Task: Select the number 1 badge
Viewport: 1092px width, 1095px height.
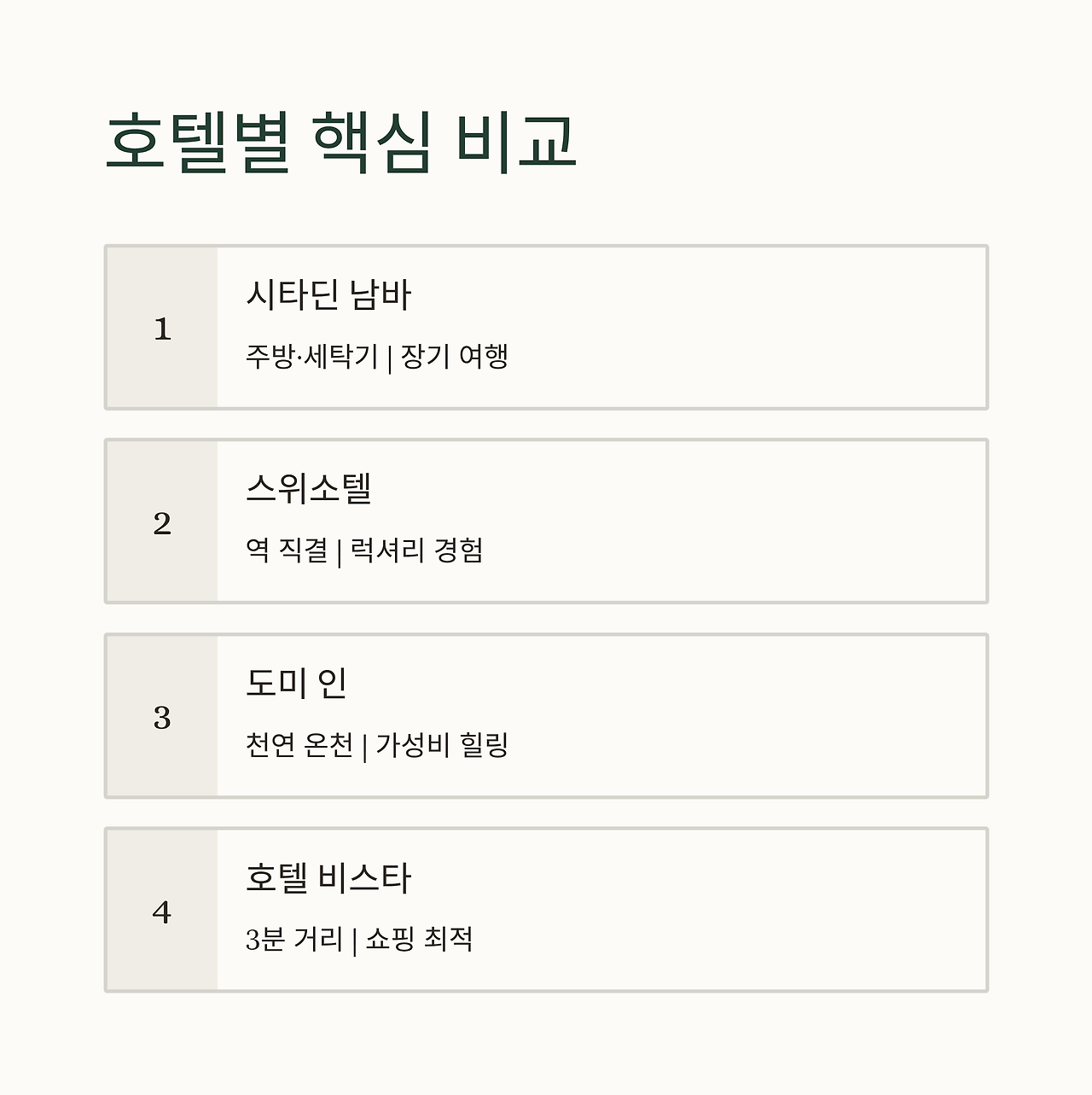Action: tap(162, 329)
